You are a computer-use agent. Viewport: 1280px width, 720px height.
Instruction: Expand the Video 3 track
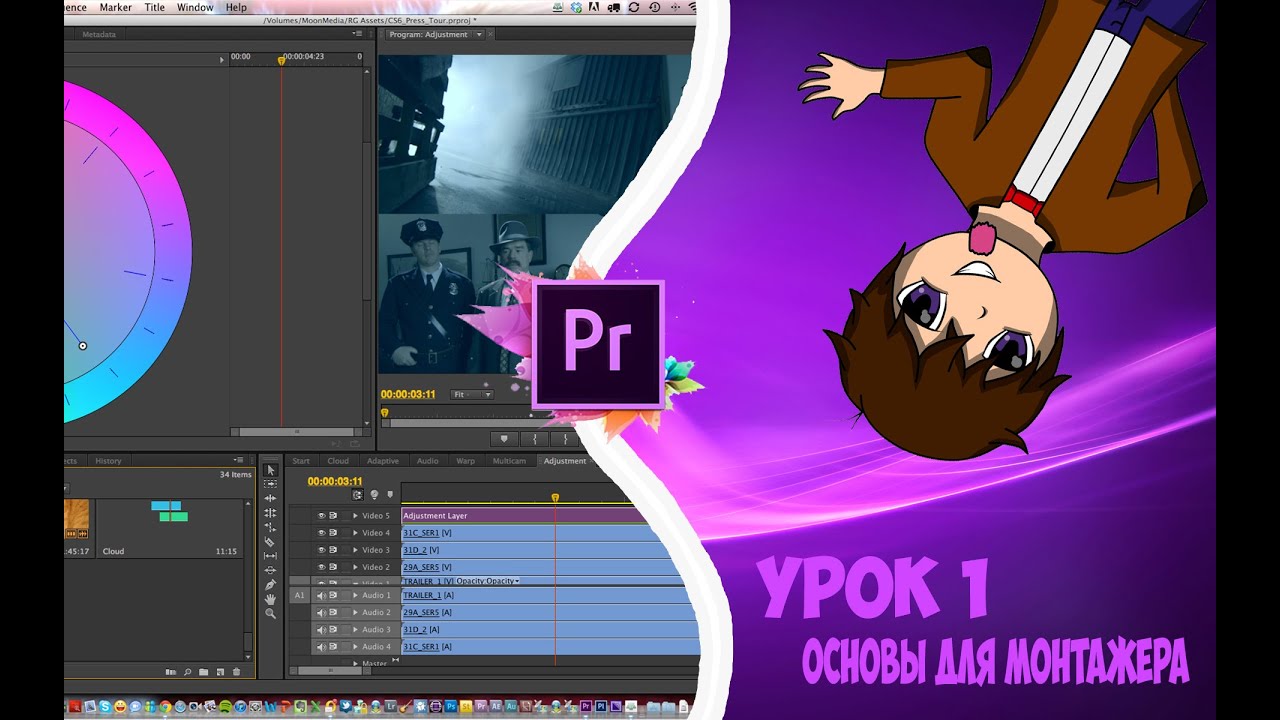click(x=355, y=550)
